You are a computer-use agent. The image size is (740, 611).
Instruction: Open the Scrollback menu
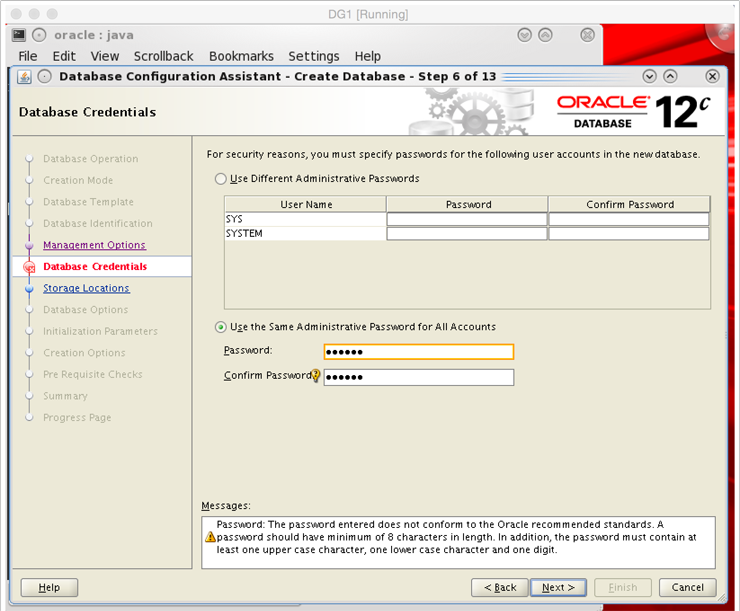tap(163, 56)
